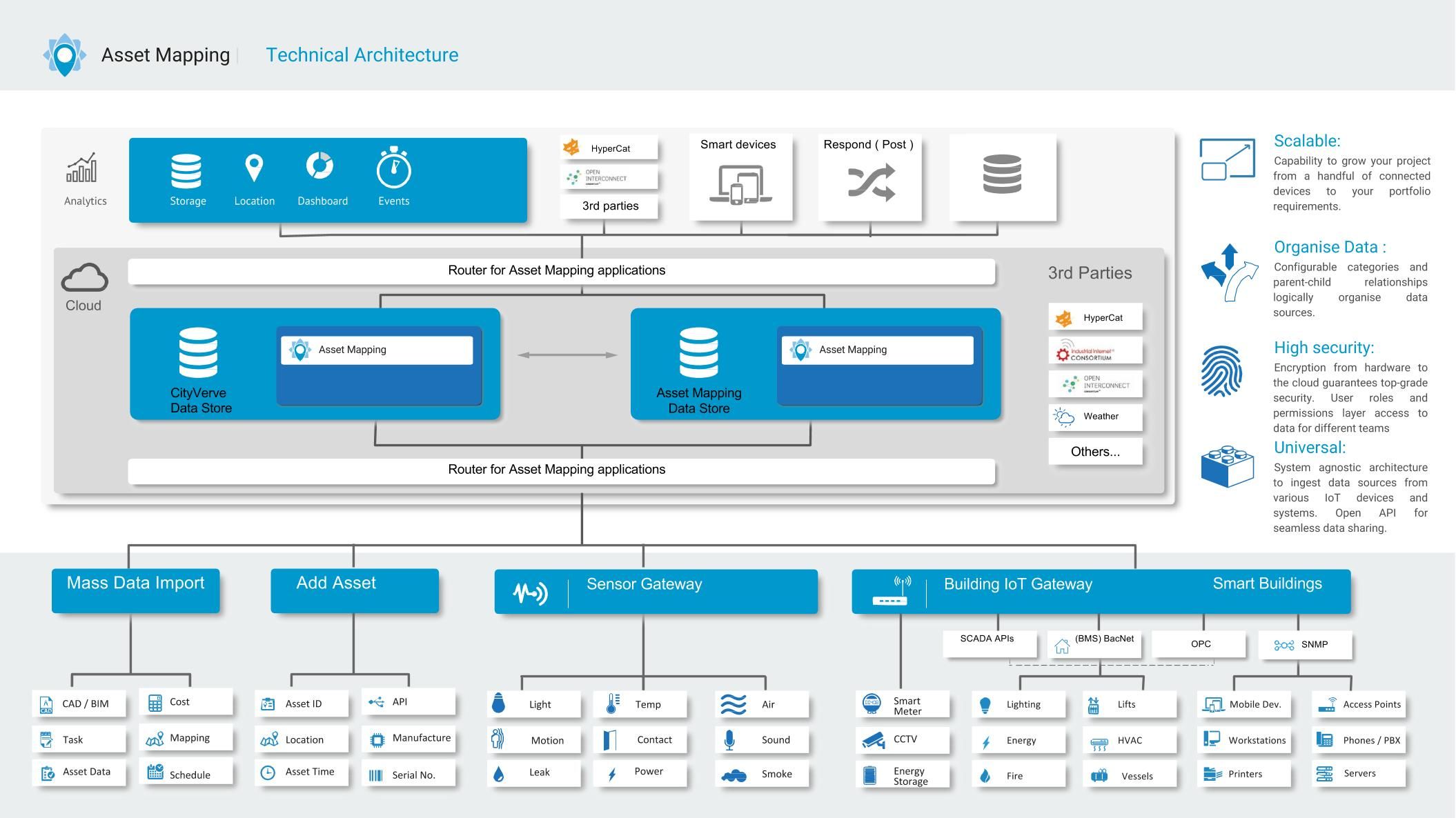Click the Asset Mapping logo pin icon
1456x818 pixels.
pos(64,55)
